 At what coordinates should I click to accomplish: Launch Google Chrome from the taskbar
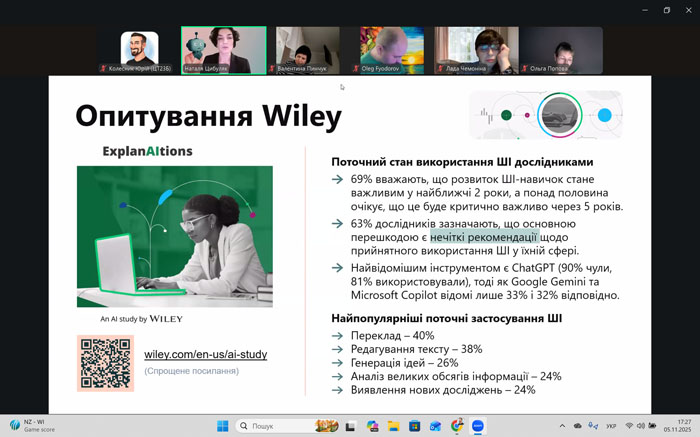tap(457, 426)
